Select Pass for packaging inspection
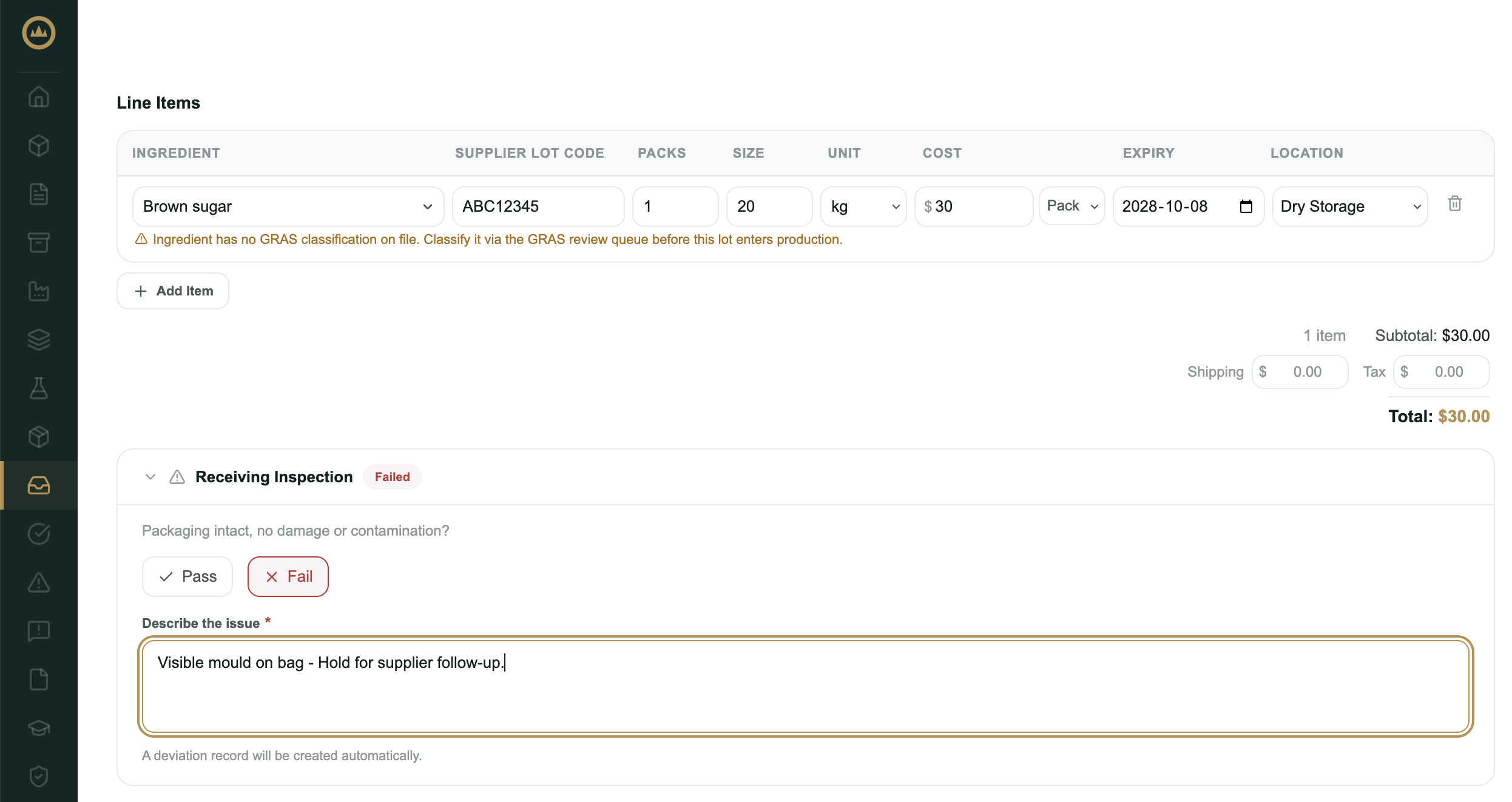Screen dimensions: 1512x802 pyautogui.click(x=187, y=576)
